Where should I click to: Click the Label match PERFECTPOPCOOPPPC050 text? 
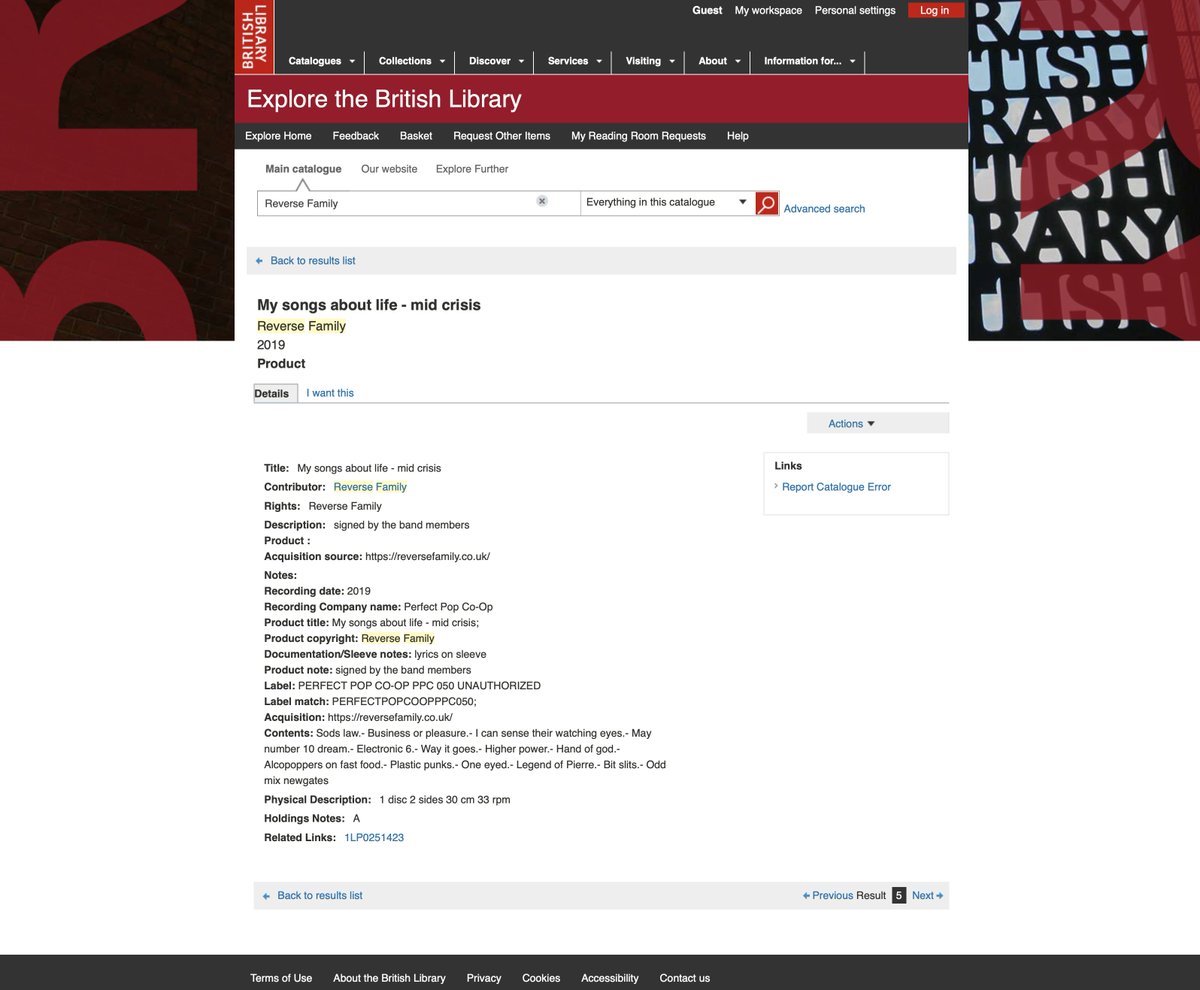(404, 702)
